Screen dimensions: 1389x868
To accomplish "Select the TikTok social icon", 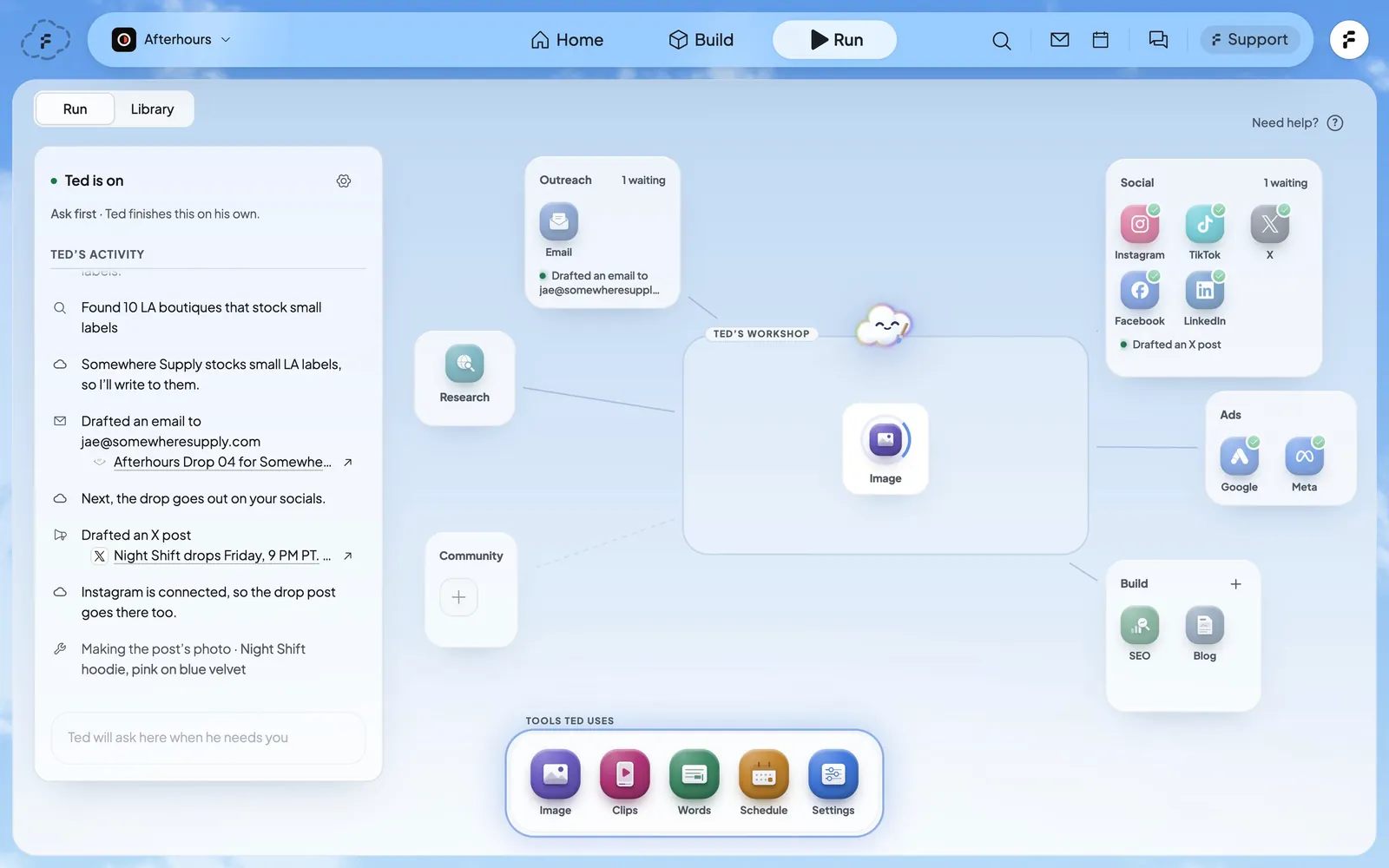I will click(x=1204, y=224).
